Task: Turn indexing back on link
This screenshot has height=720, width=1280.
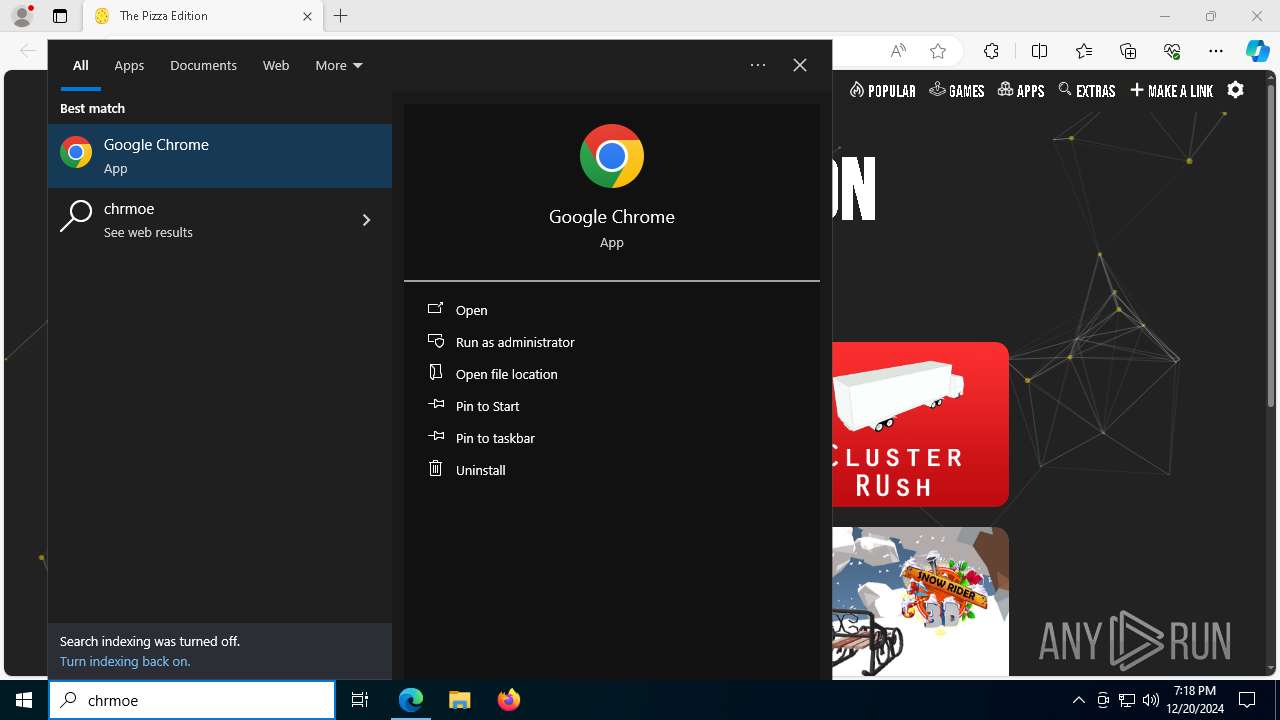Action: pyautogui.click(x=125, y=661)
